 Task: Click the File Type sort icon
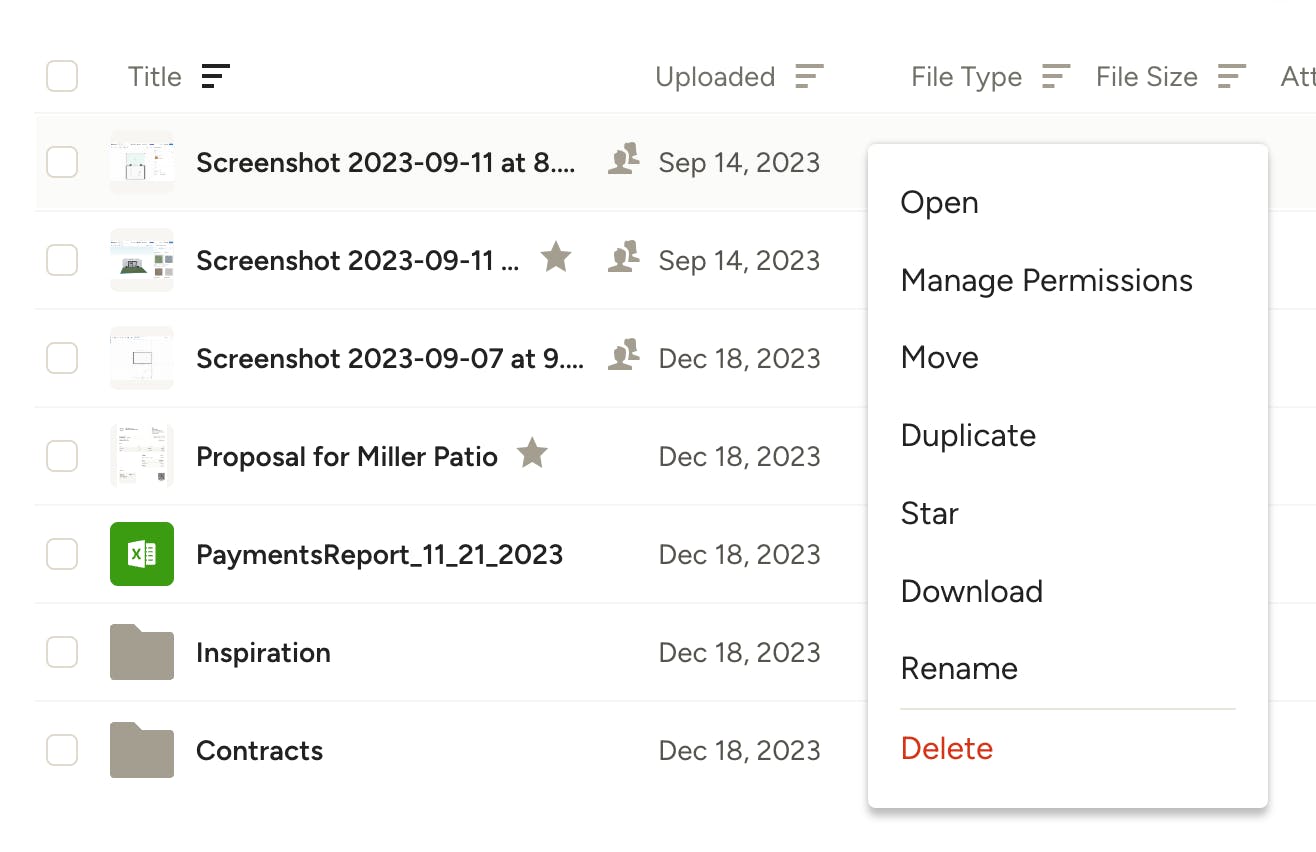[1057, 76]
